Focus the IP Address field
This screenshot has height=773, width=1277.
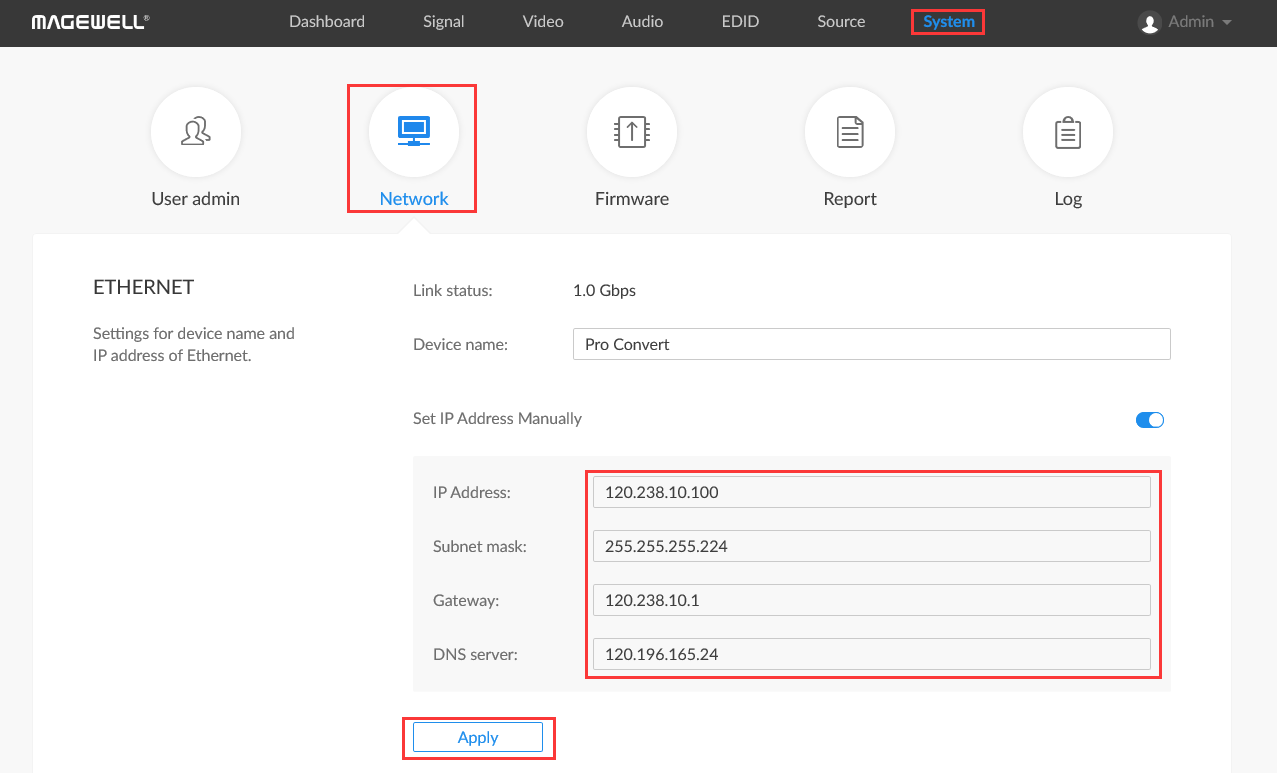(870, 492)
